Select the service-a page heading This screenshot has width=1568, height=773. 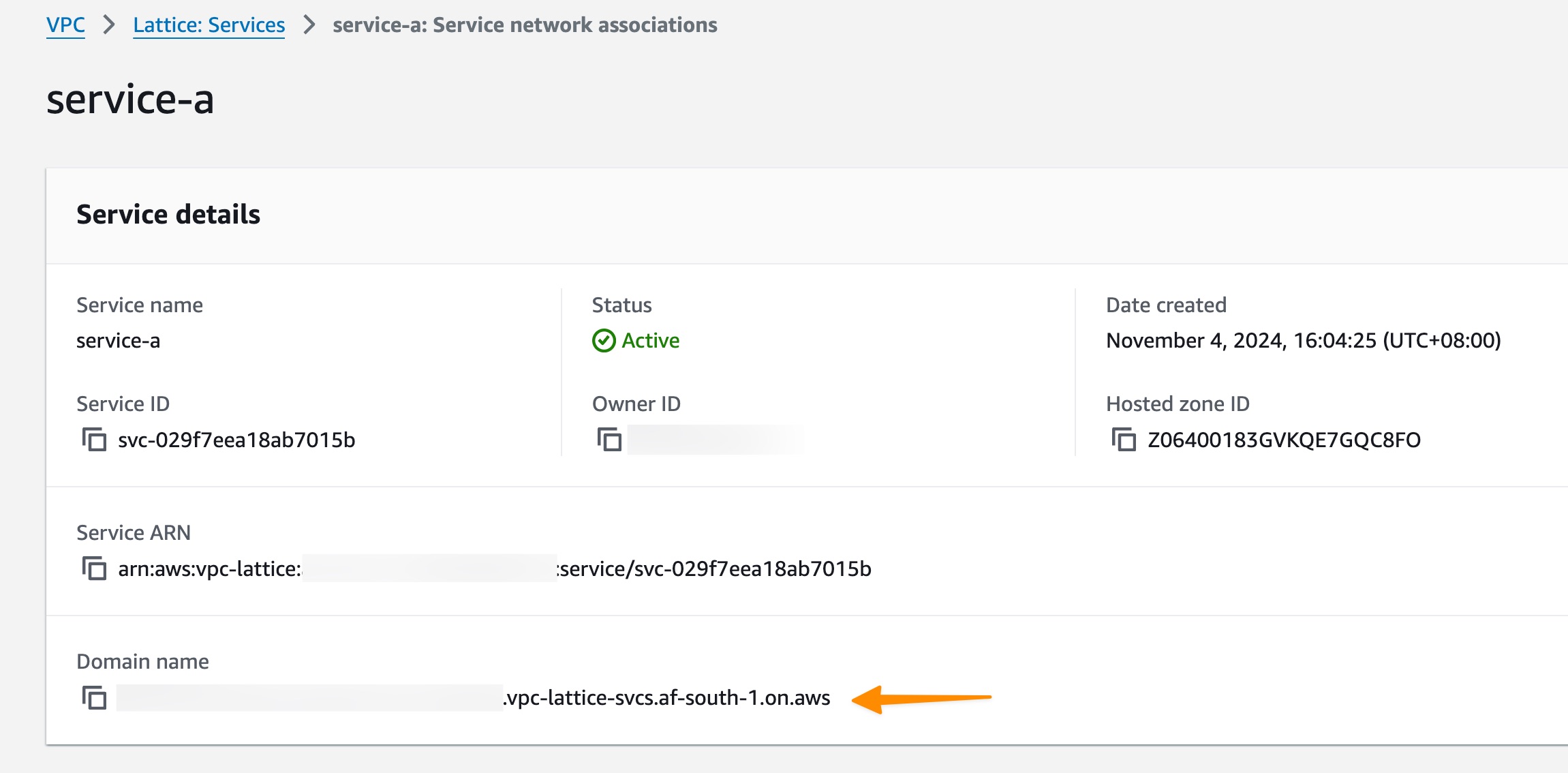click(129, 99)
